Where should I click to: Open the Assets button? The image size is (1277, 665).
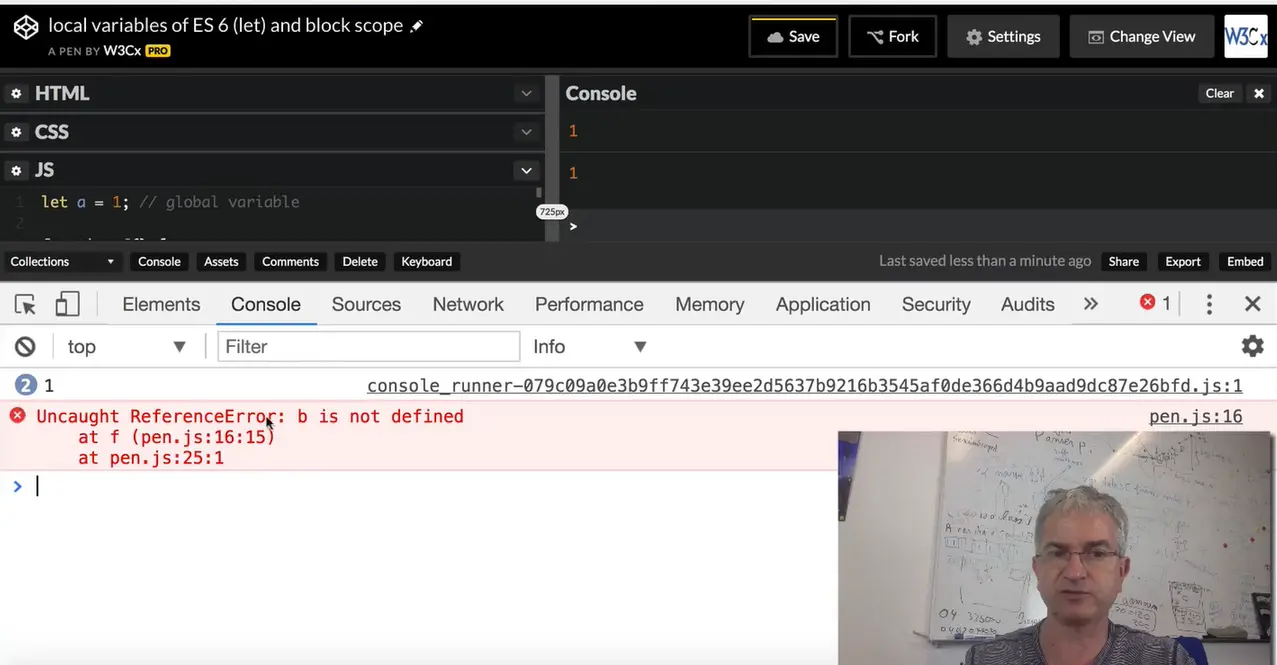pos(221,261)
